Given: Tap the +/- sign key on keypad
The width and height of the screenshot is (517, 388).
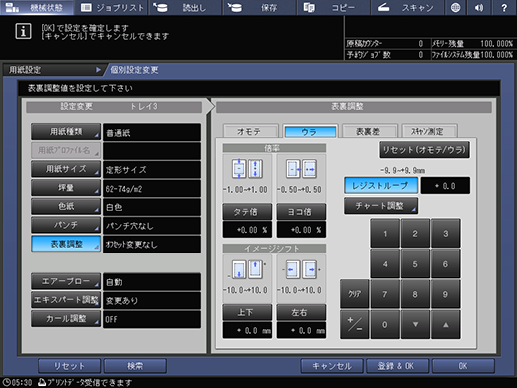Looking at the screenshot, I should coord(354,324).
